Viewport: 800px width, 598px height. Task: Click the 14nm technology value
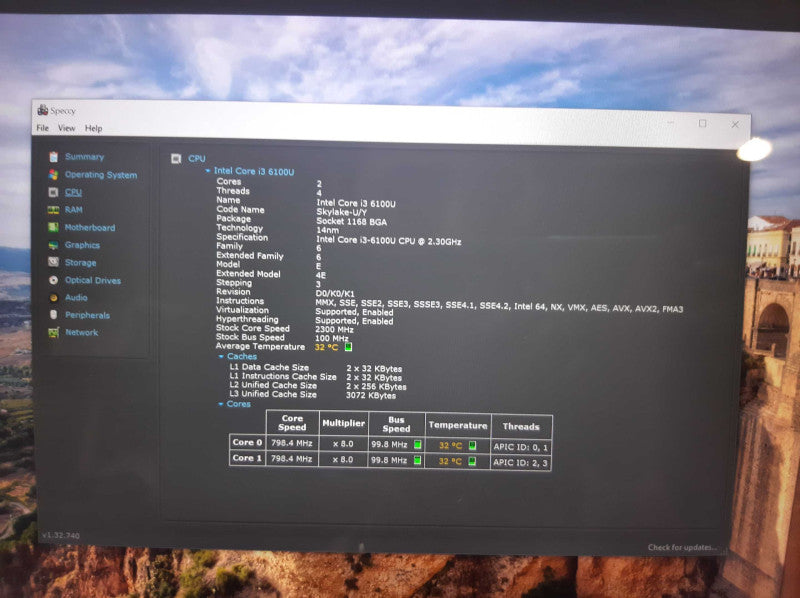click(328, 231)
